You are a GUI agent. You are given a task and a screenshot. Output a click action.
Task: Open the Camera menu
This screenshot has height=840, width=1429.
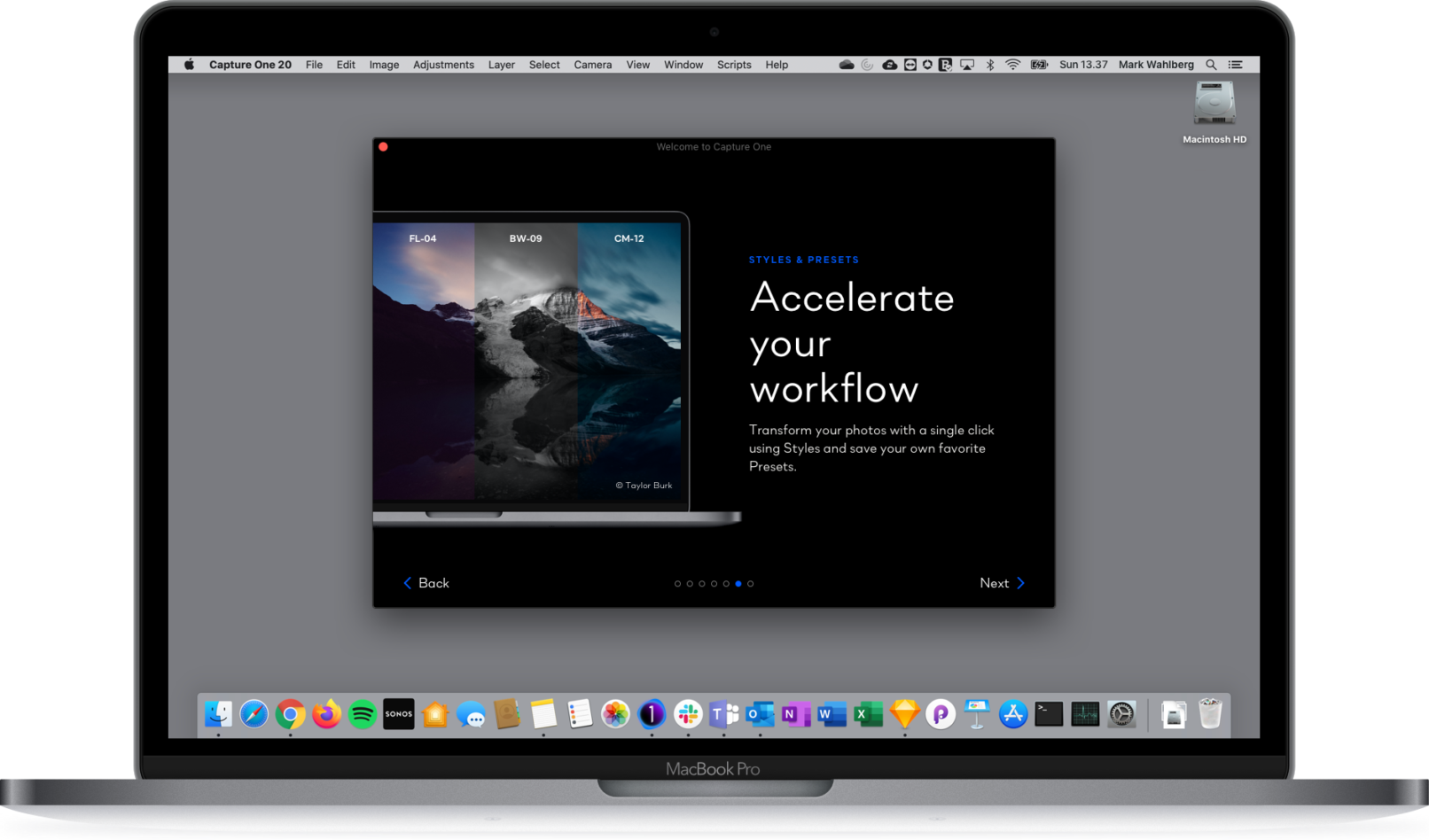click(x=592, y=64)
